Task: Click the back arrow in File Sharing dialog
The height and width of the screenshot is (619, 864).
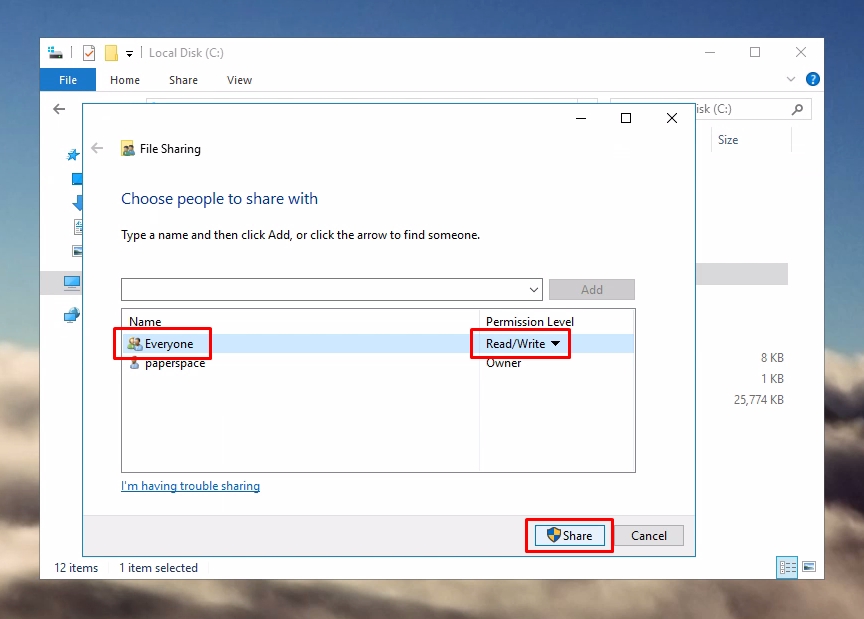Action: pos(97,148)
